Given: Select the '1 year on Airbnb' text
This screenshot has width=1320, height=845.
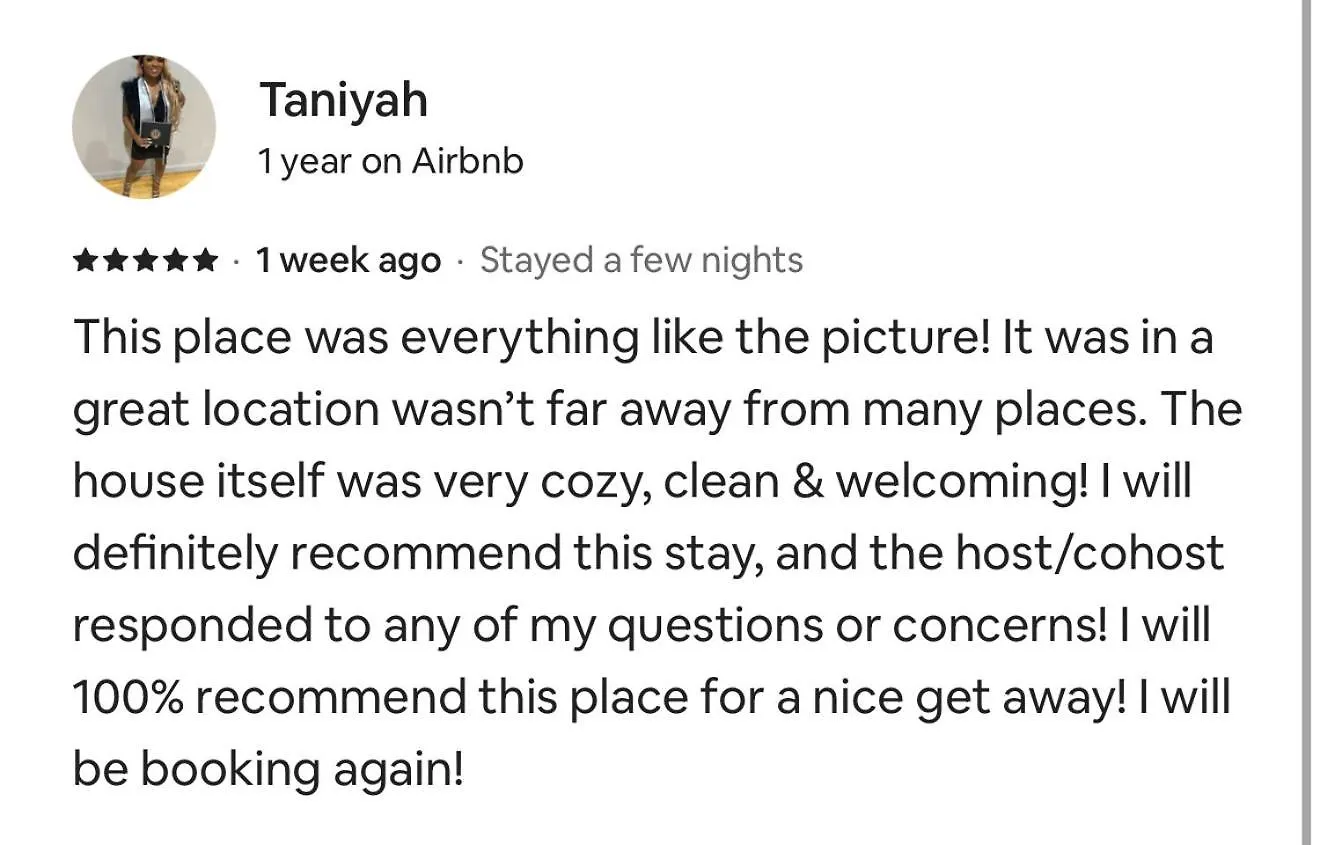Looking at the screenshot, I should [x=391, y=161].
